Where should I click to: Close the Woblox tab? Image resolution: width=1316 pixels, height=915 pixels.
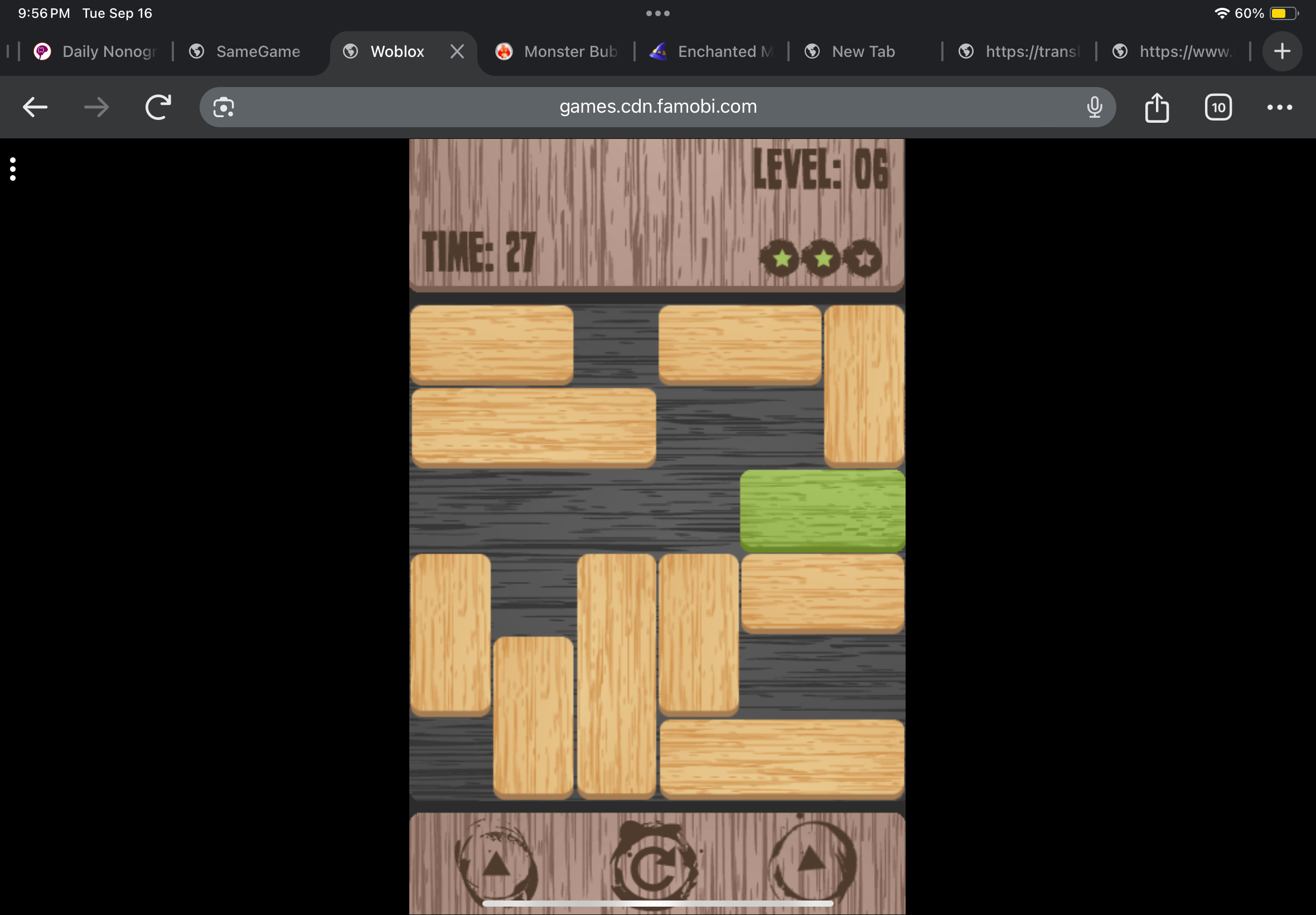[x=457, y=51]
